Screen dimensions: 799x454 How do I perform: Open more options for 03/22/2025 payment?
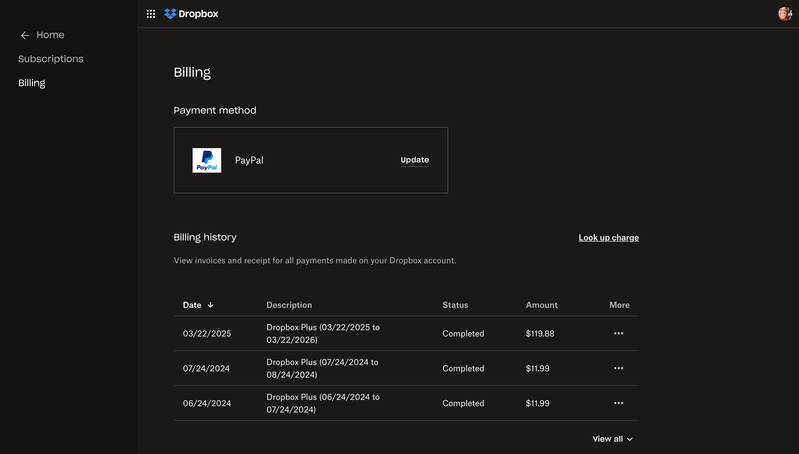(x=618, y=334)
